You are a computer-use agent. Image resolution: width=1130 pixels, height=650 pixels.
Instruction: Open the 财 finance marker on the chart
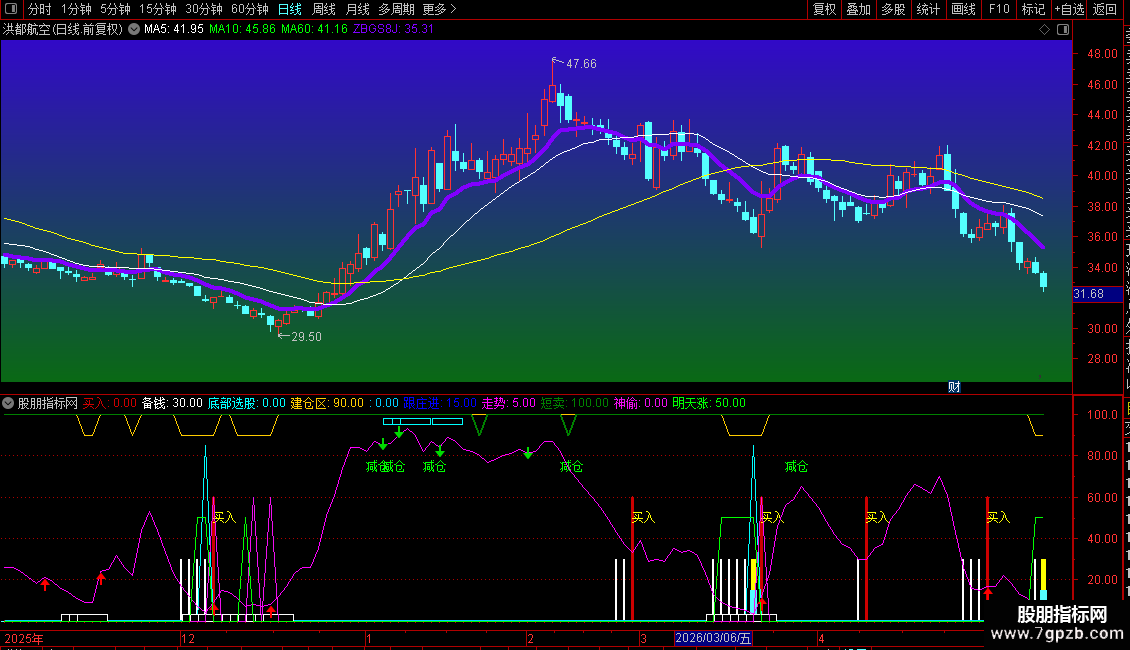click(954, 387)
